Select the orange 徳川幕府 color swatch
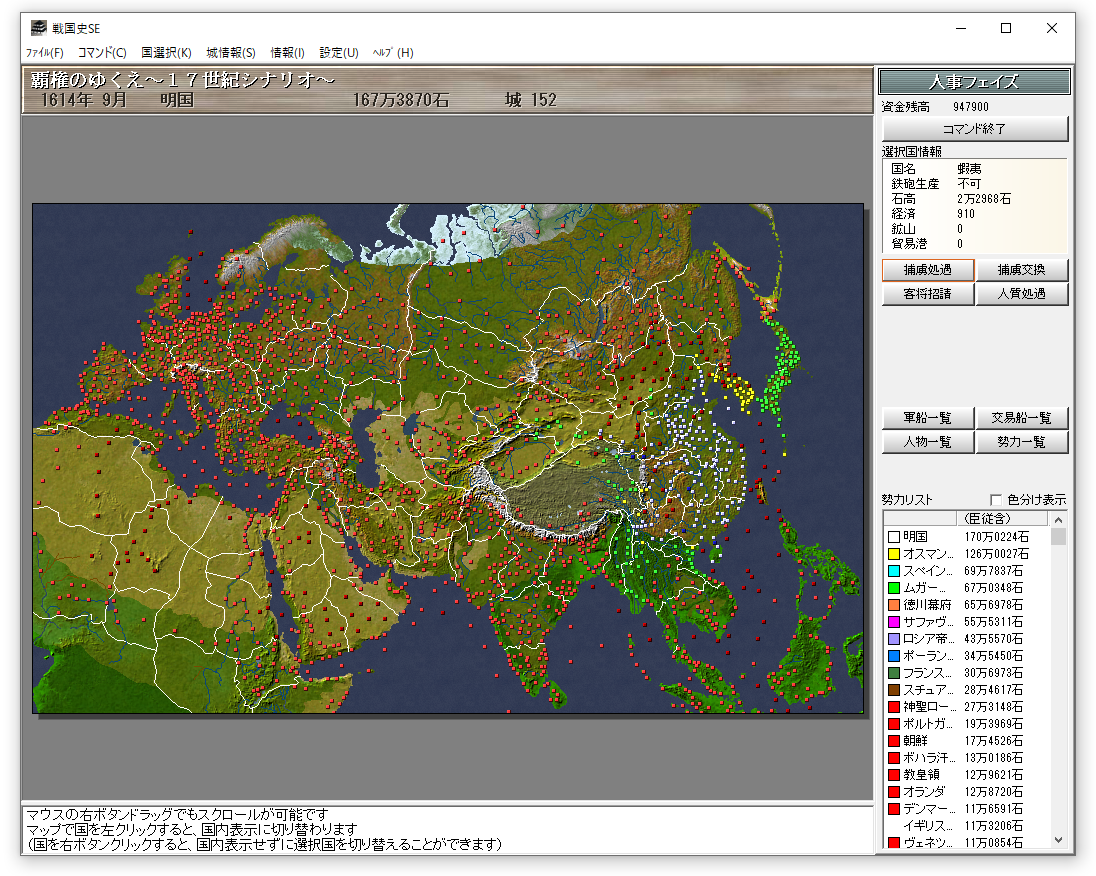The height and width of the screenshot is (876, 1096). pos(894,605)
